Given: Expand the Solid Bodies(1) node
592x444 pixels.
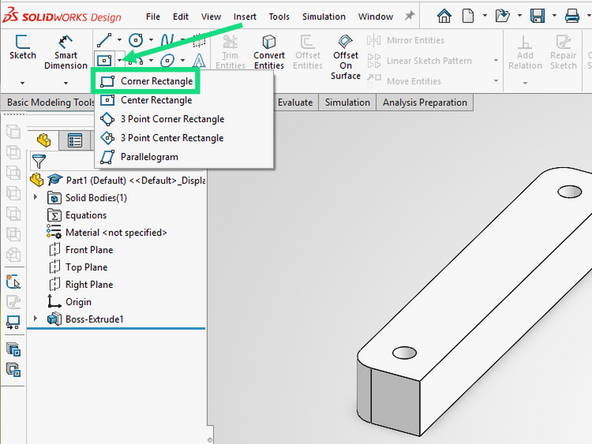Looking at the screenshot, I should point(35,197).
